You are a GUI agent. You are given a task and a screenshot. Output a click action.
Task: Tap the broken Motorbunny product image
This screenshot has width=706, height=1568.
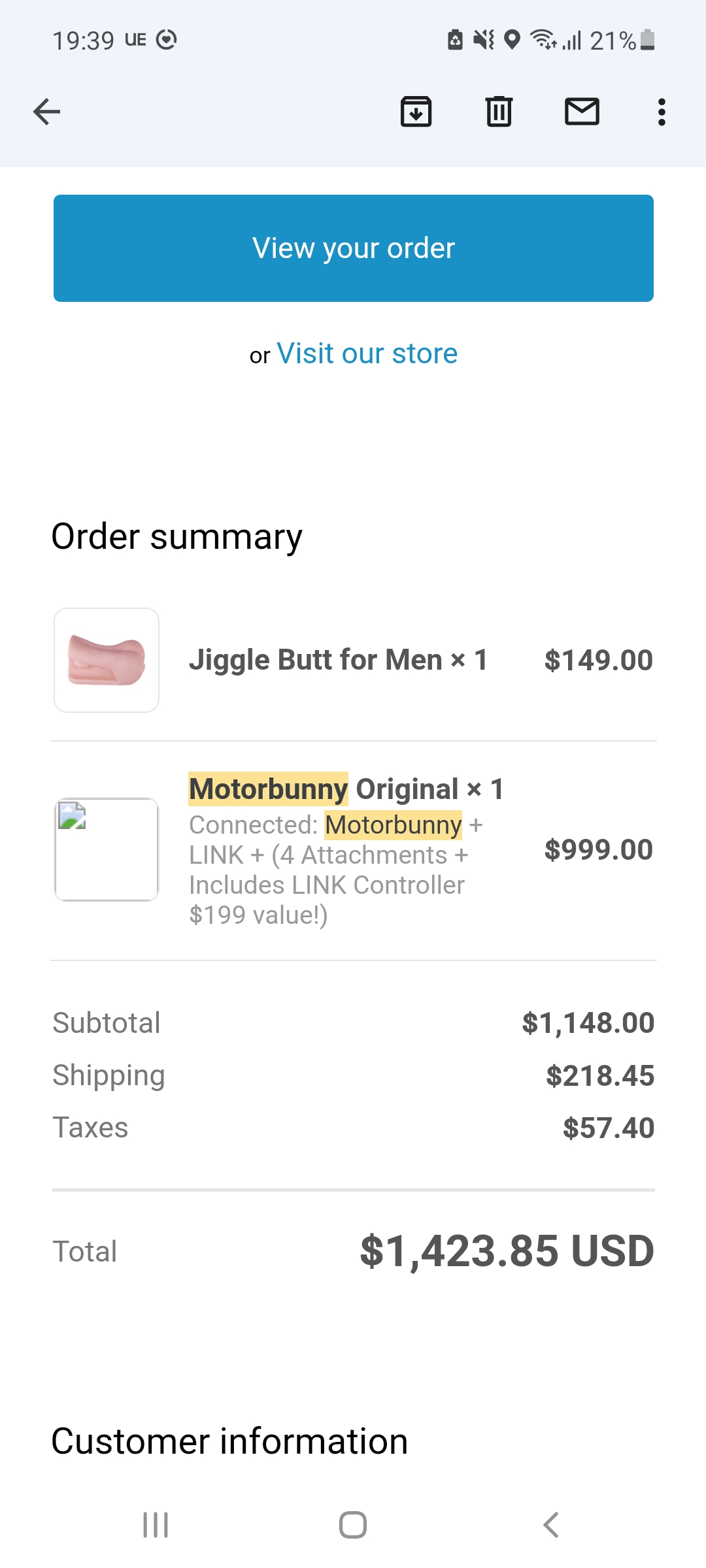click(x=107, y=849)
